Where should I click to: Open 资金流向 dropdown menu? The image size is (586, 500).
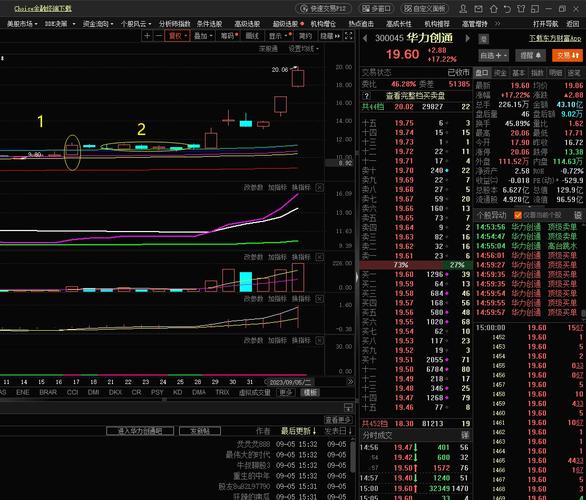coord(98,24)
